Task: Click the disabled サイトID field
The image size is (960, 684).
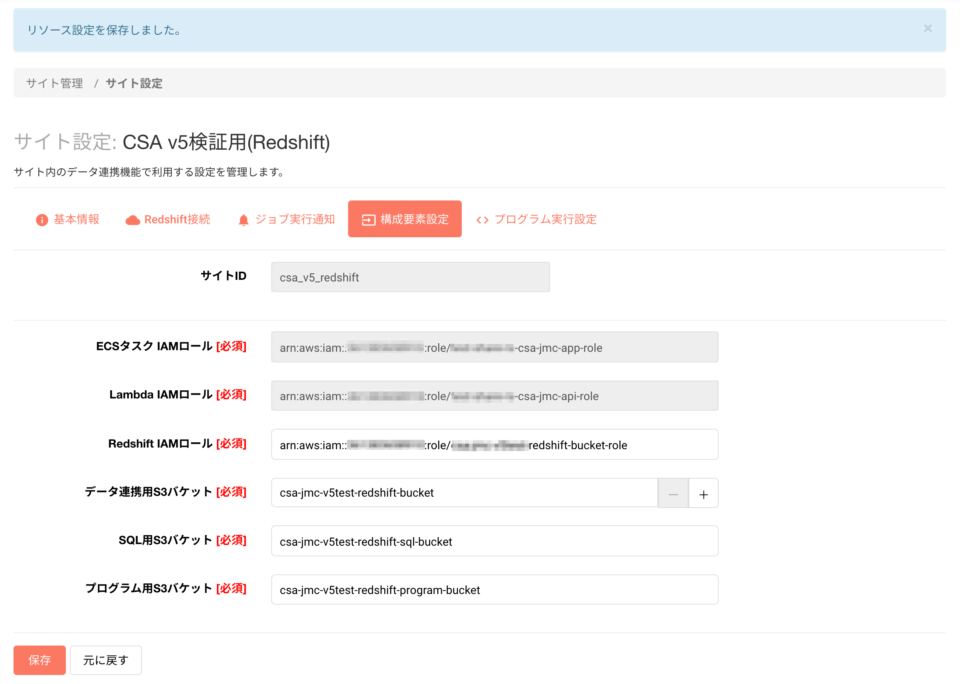Action: click(x=410, y=276)
